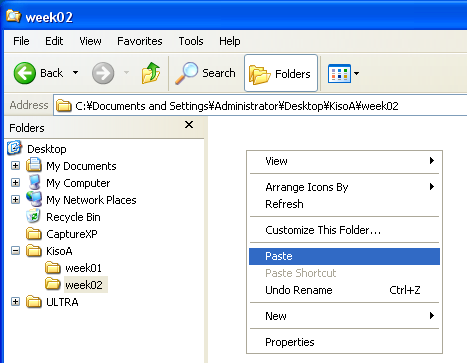Choose Undo Rename in context menu
The image size is (467, 363).
click(344, 290)
